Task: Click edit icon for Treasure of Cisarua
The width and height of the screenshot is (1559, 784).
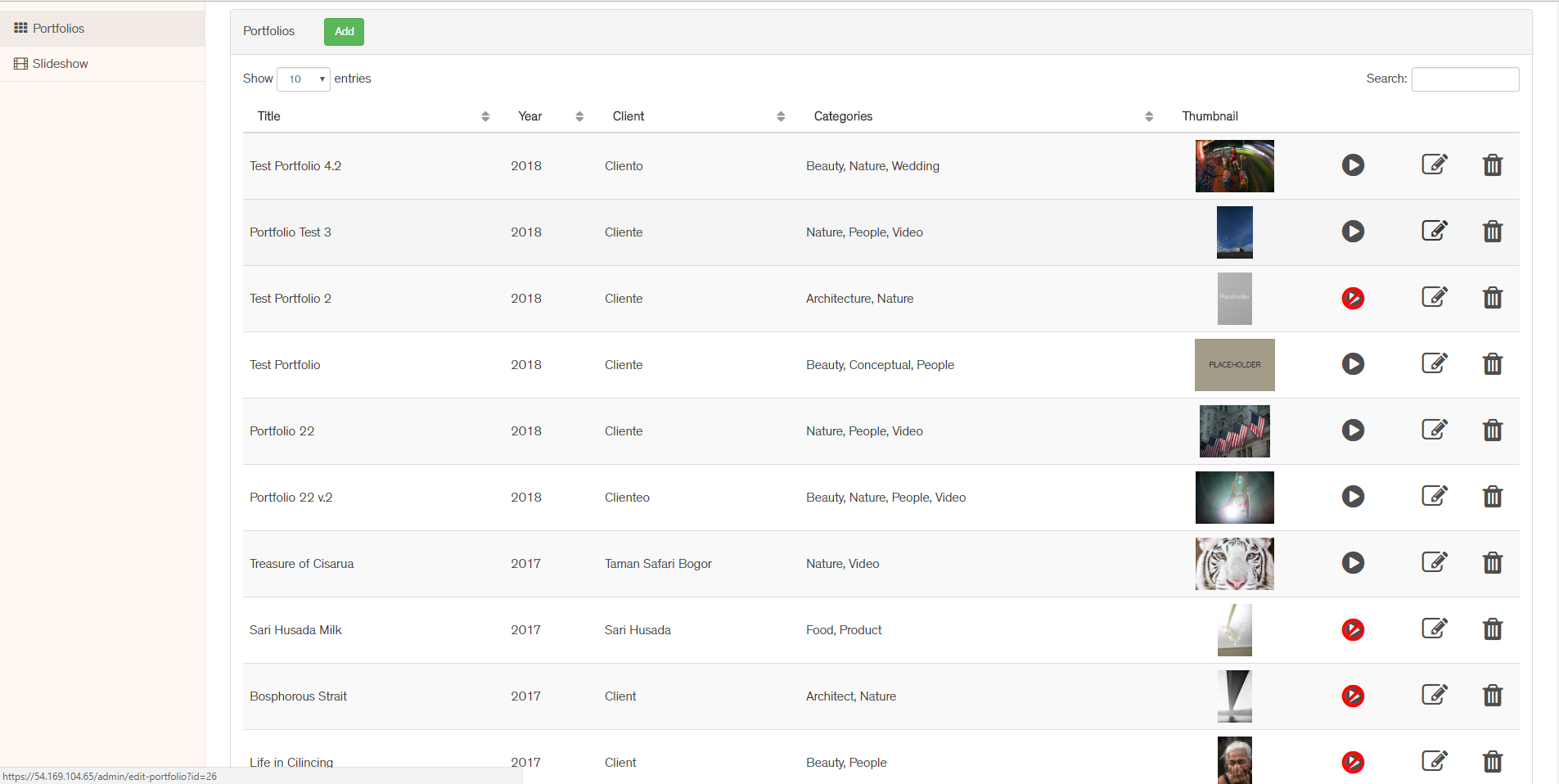Action: coord(1434,562)
